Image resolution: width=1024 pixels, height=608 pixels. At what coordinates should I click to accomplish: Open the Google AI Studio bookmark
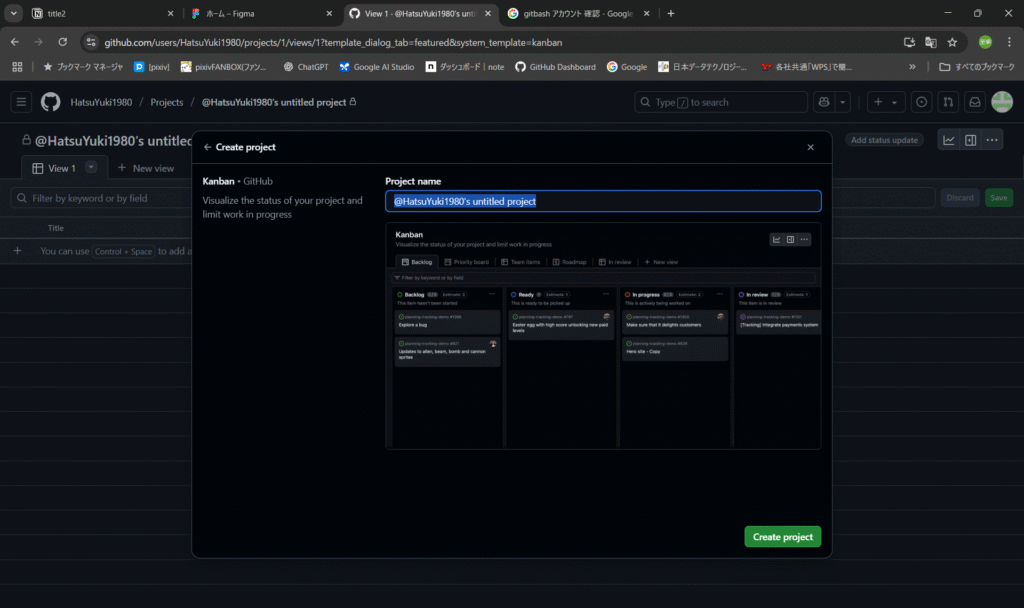[377, 67]
